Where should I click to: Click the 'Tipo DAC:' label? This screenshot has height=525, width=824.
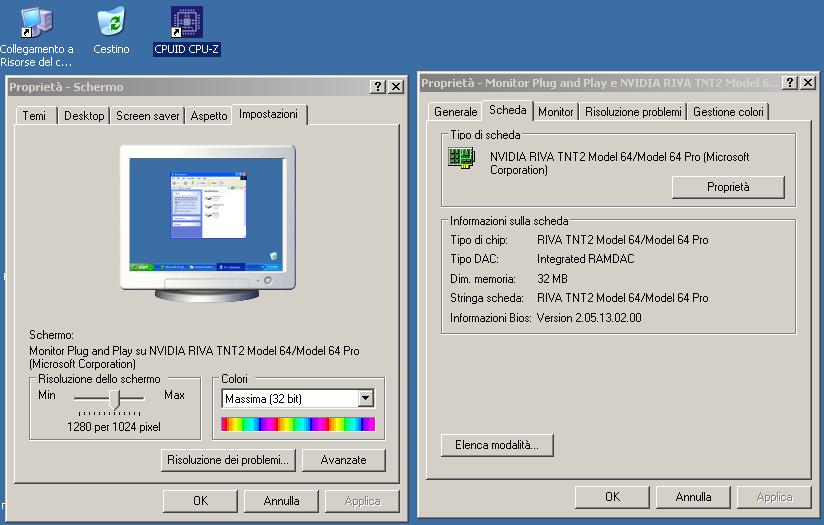pos(474,259)
